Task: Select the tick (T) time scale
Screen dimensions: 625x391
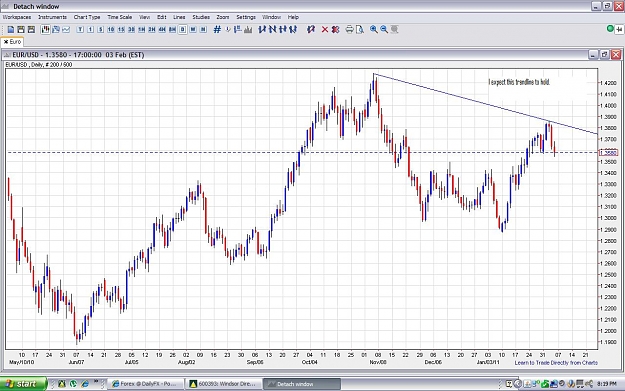Action: (80, 29)
